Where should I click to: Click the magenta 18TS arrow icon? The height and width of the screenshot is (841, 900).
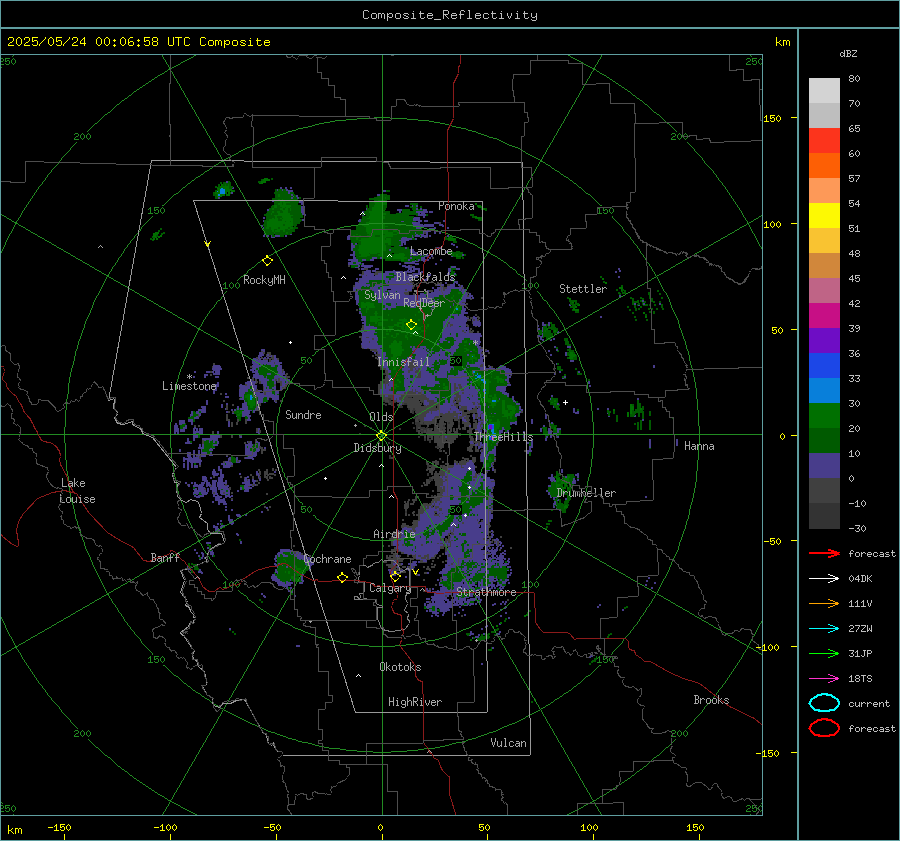(x=824, y=679)
